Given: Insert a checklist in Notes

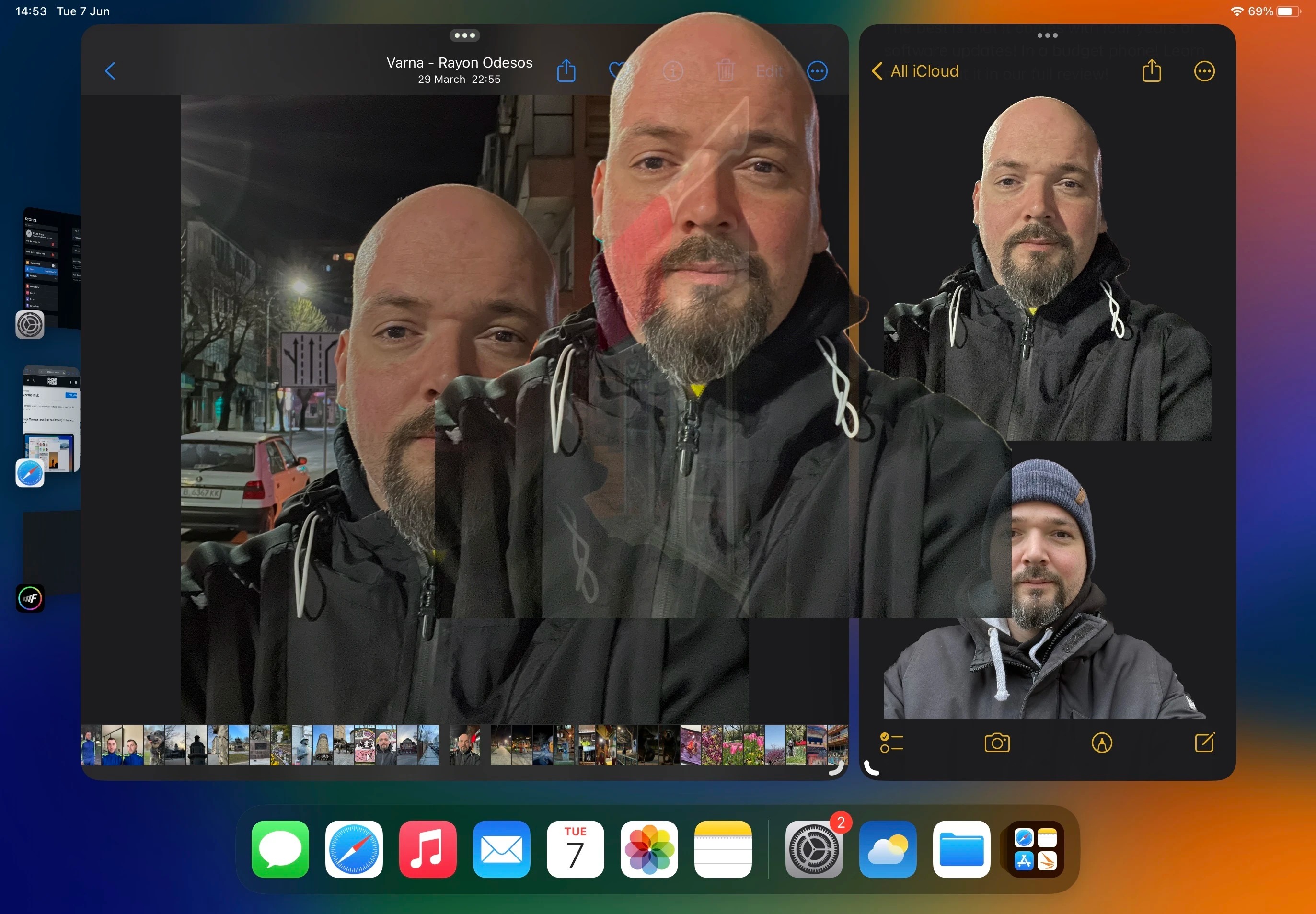Looking at the screenshot, I should click(x=891, y=743).
